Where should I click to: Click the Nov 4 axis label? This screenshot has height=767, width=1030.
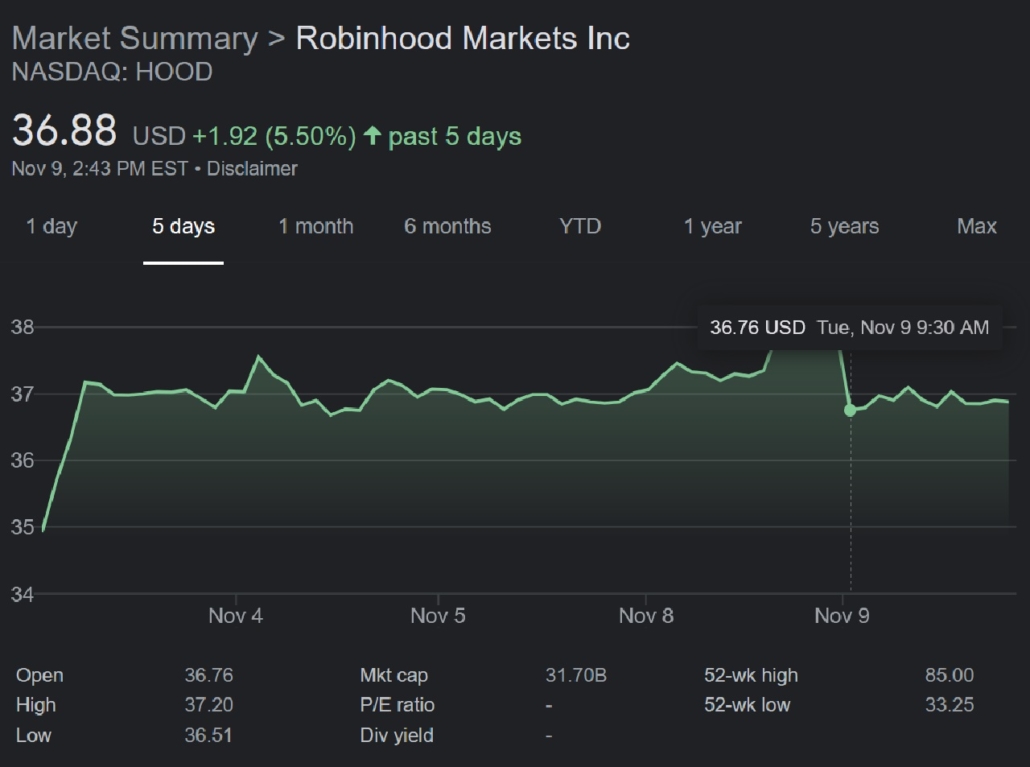[235, 616]
